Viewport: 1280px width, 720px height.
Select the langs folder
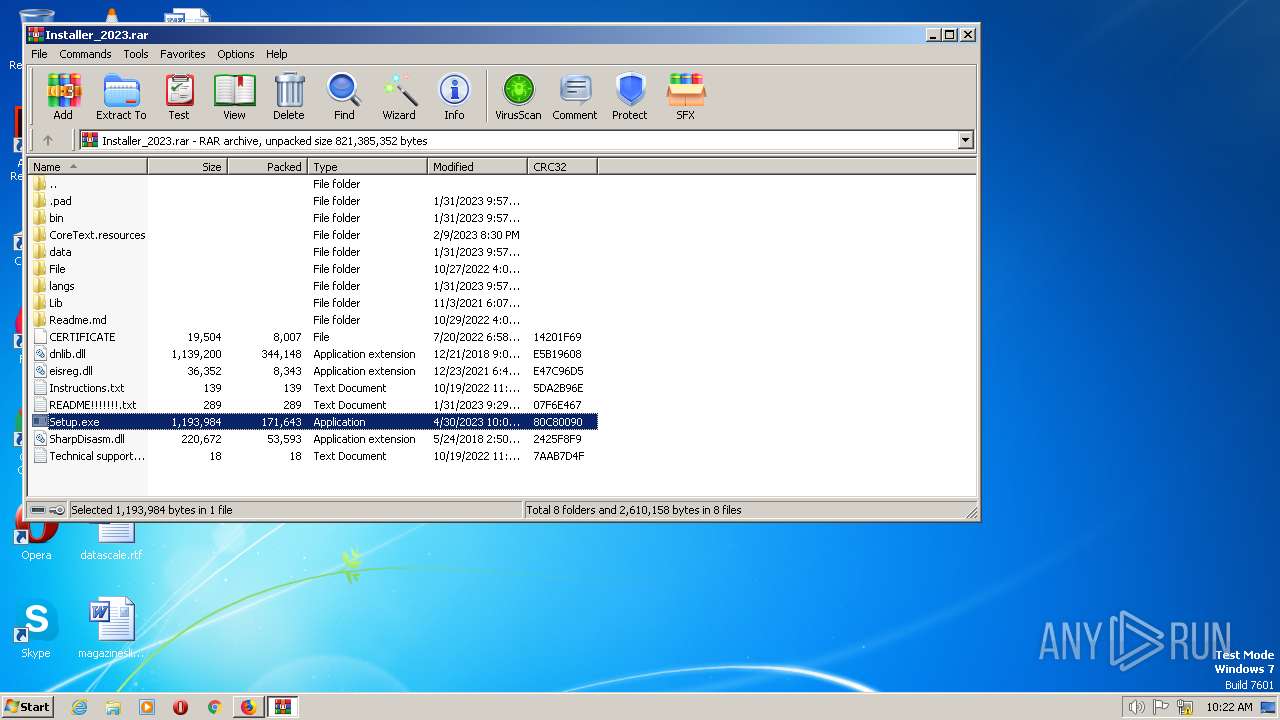click(313, 286)
